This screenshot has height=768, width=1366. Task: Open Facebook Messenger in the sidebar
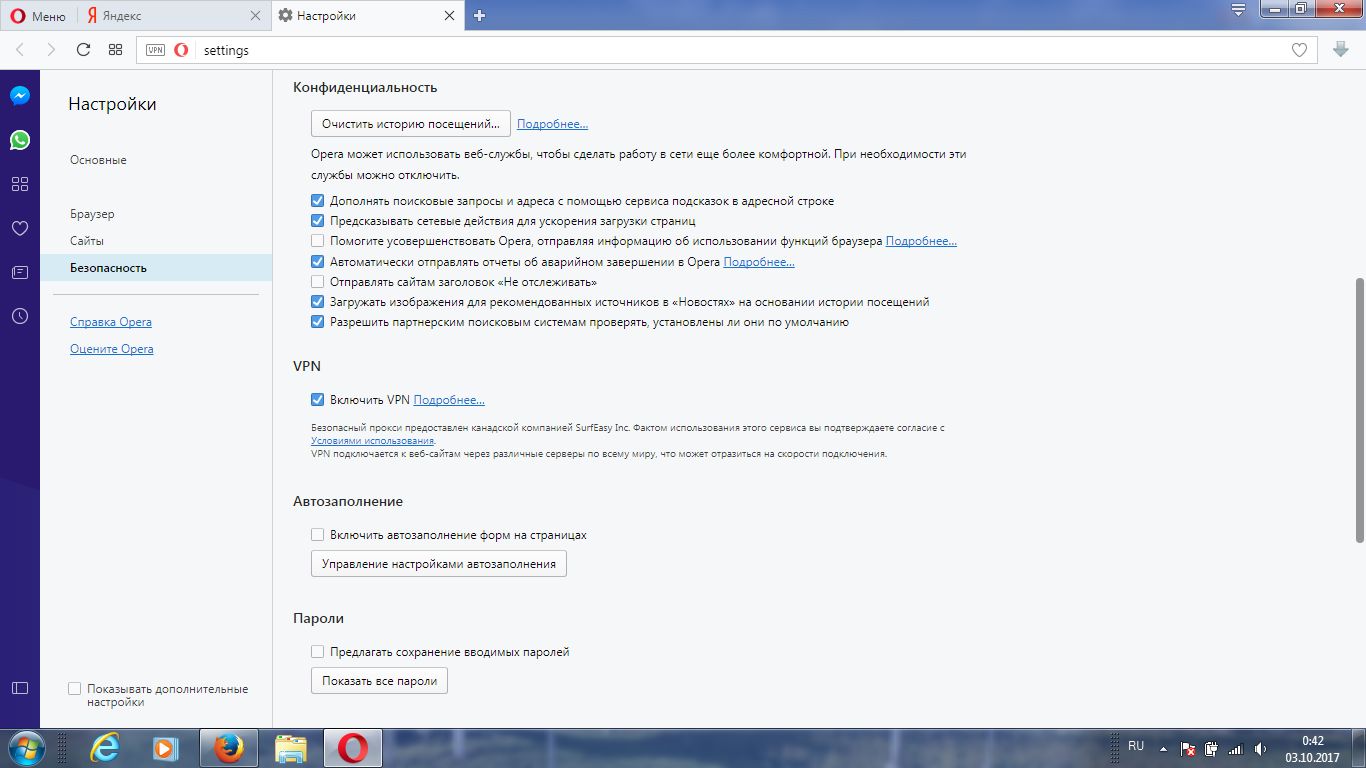[20, 96]
